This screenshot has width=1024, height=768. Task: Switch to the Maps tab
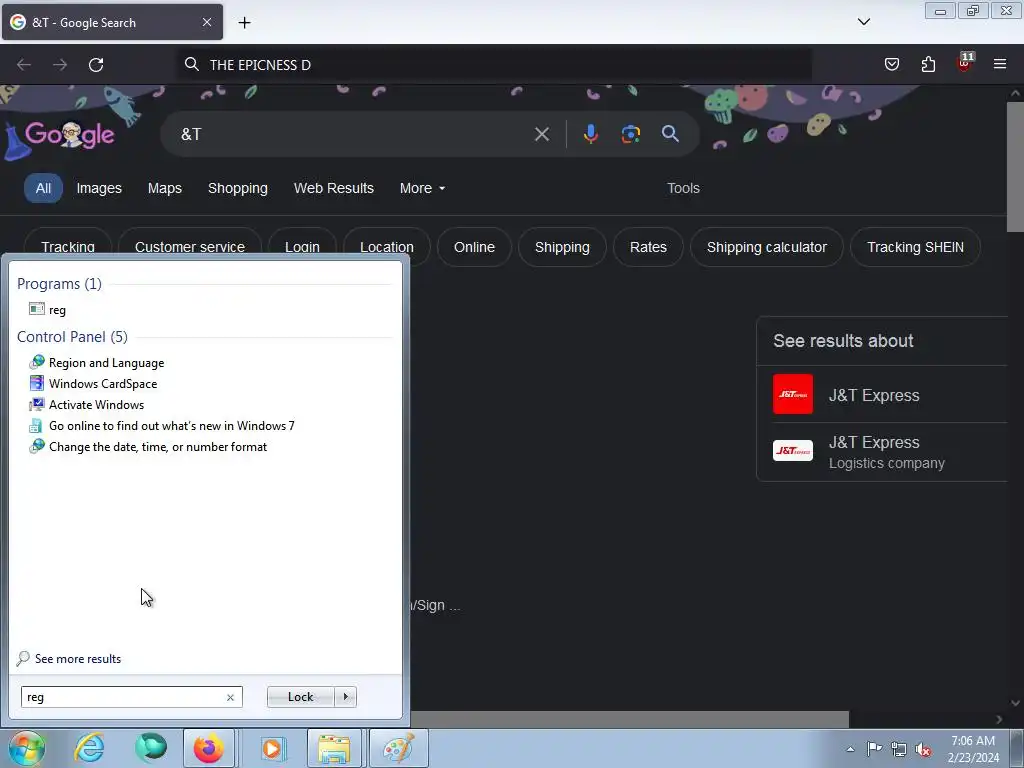165,188
